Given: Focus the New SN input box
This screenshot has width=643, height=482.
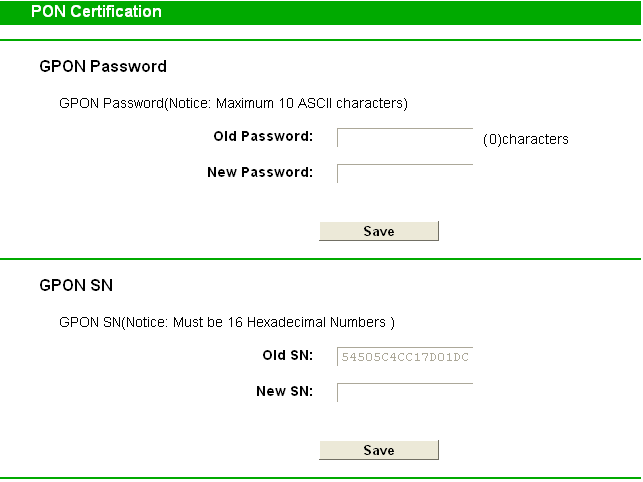Looking at the screenshot, I should pyautogui.click(x=404, y=392).
